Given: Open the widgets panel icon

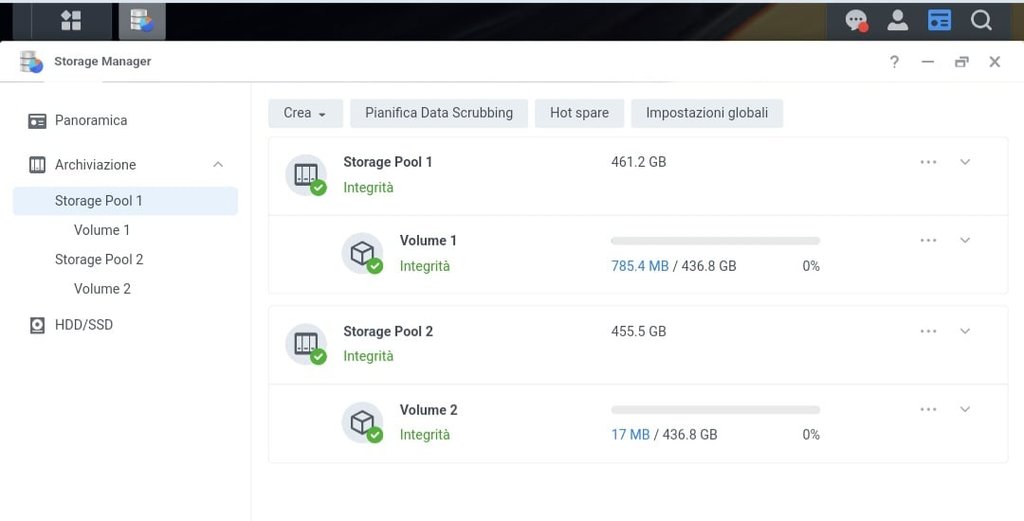Looking at the screenshot, I should [939, 20].
